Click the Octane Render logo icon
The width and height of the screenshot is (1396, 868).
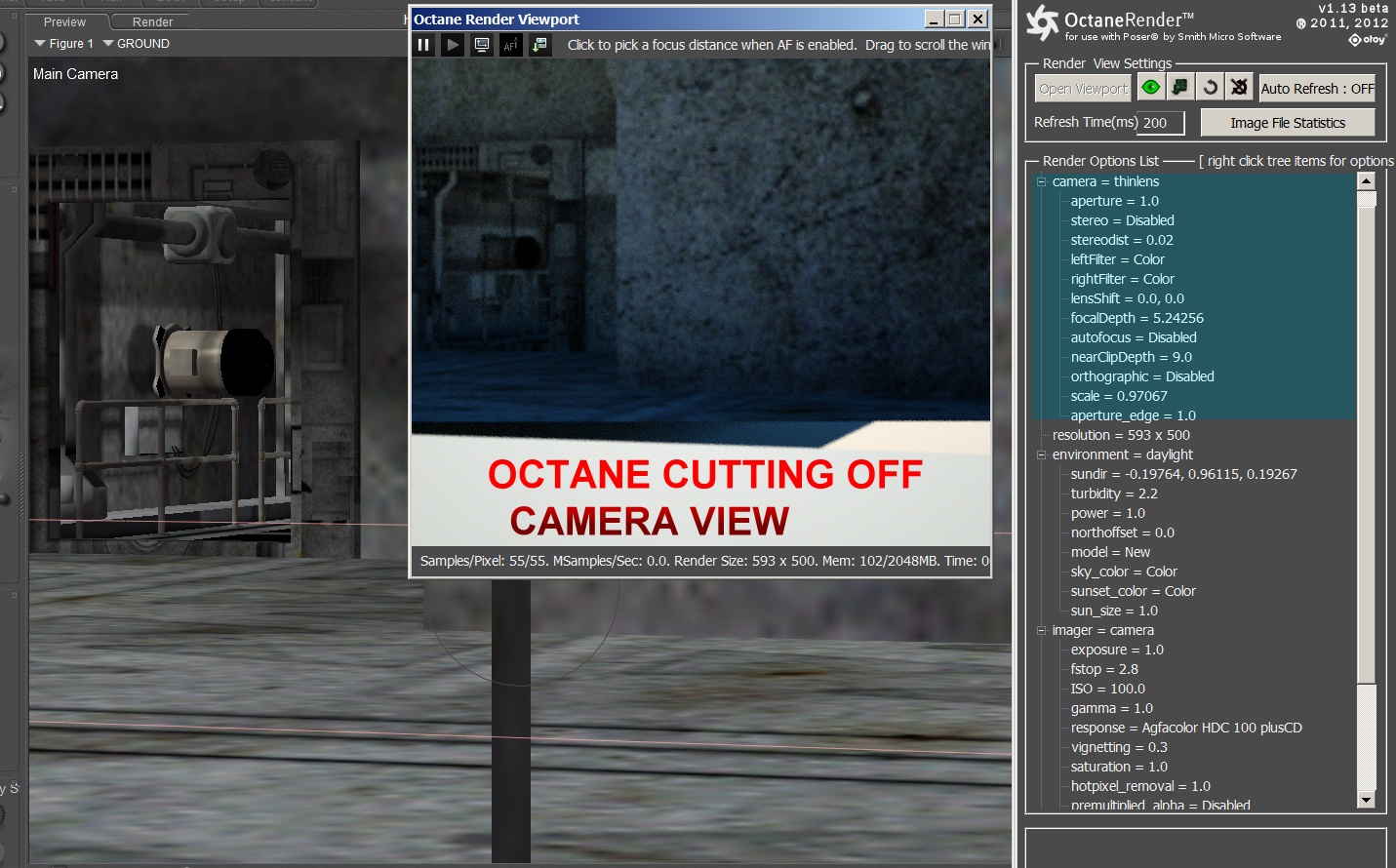click(1042, 22)
